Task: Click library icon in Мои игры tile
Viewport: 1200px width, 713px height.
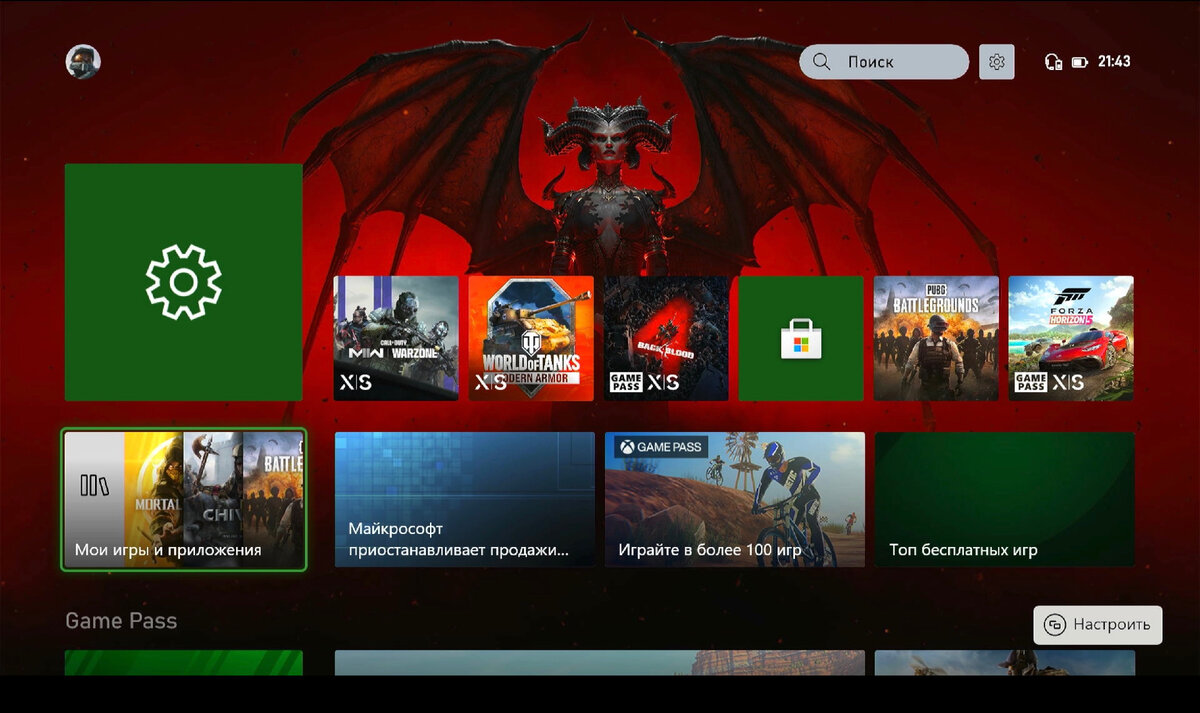Action: coord(95,487)
